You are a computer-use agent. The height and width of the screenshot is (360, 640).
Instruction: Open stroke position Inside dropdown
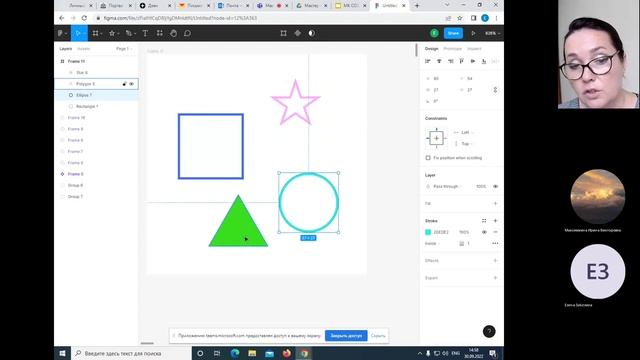[x=432, y=243]
